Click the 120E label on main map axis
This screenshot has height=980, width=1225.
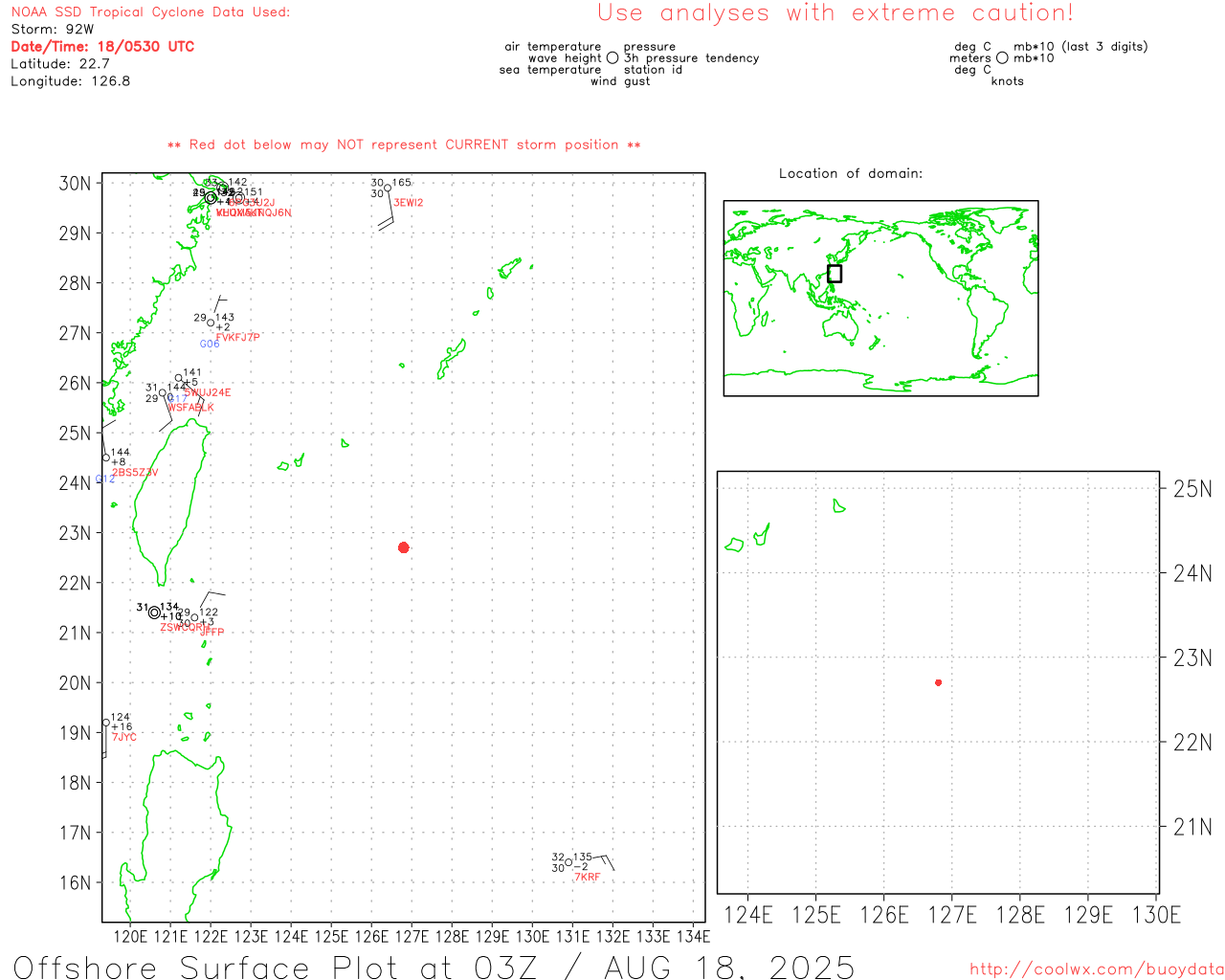point(131,936)
